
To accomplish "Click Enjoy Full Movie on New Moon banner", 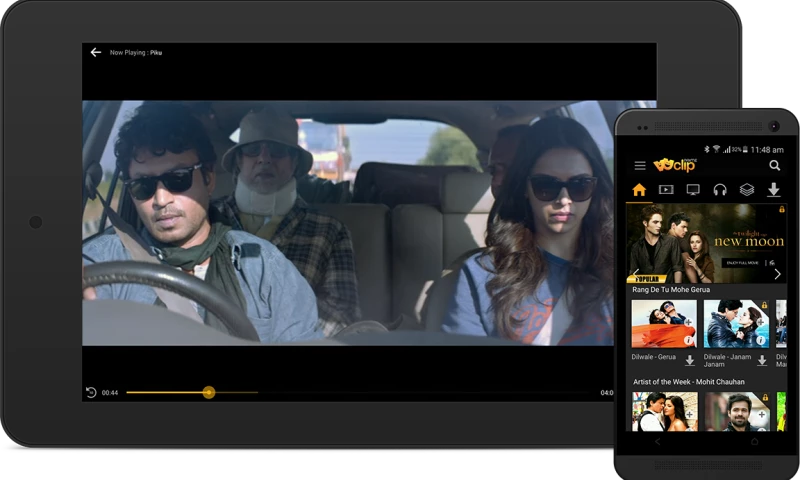I will (x=741, y=263).
